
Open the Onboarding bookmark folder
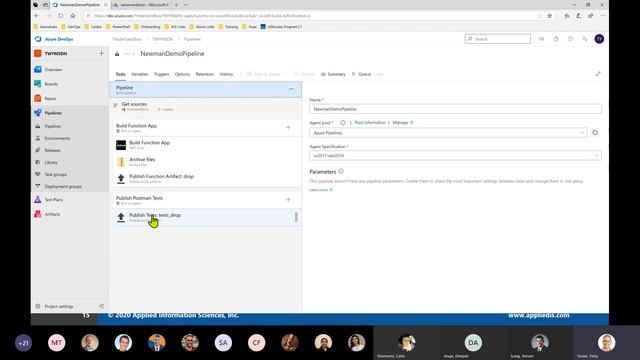(147, 27)
